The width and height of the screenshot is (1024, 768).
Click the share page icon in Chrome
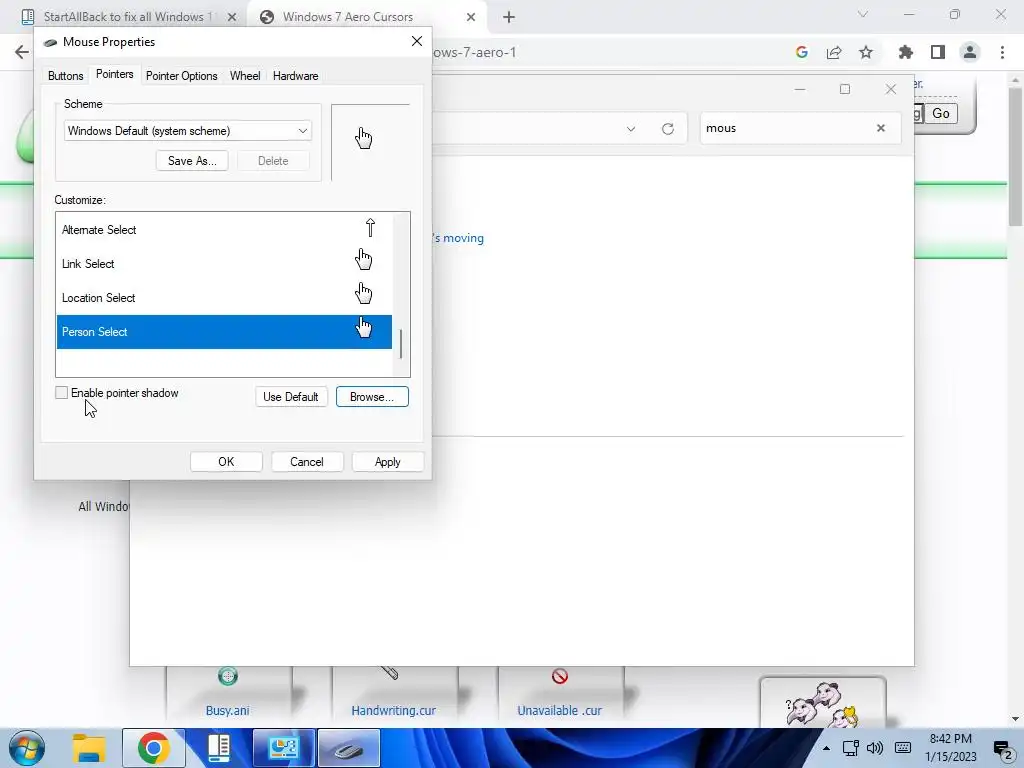pos(834,52)
